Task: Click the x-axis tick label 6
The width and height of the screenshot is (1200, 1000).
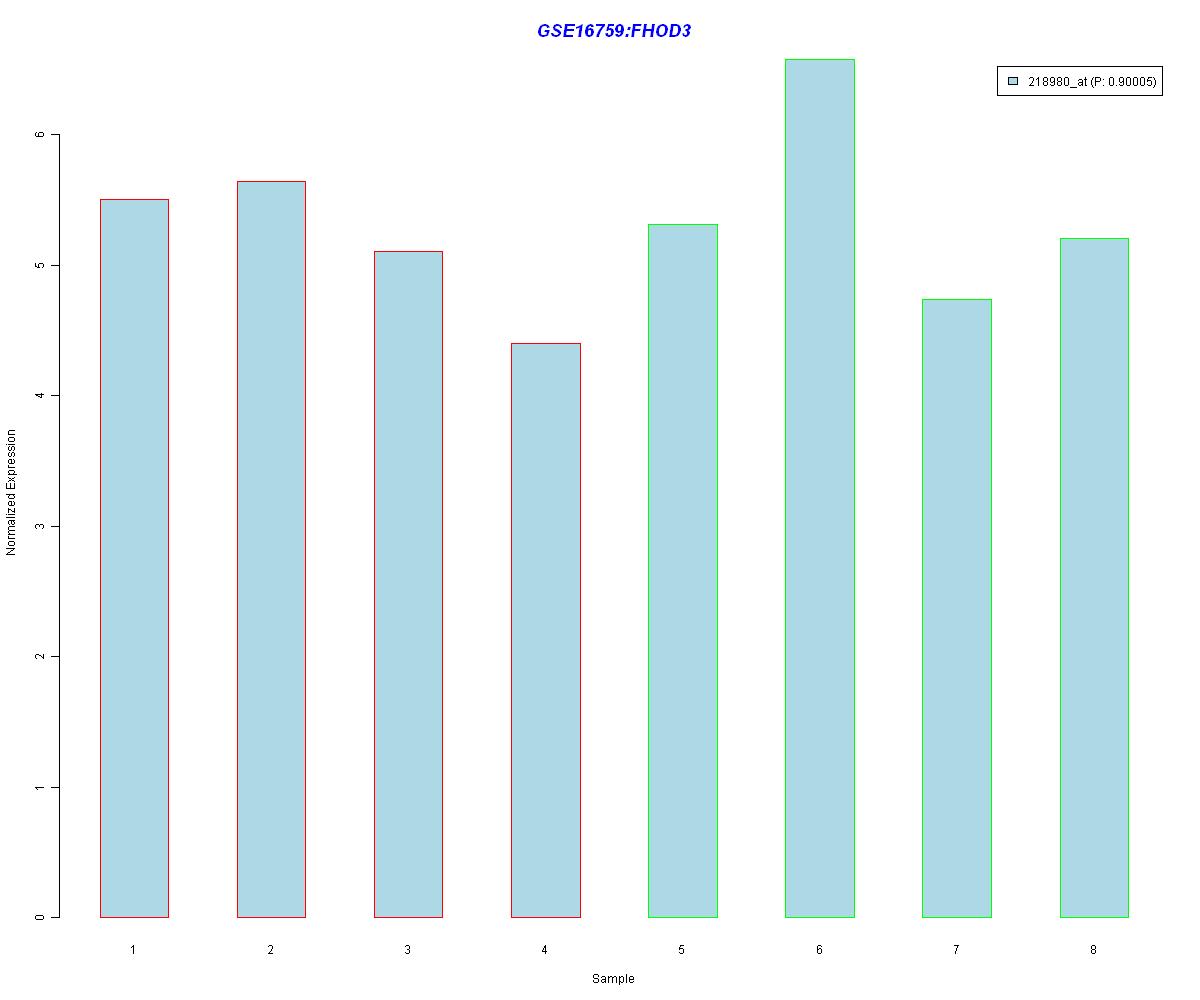Action: click(x=819, y=950)
